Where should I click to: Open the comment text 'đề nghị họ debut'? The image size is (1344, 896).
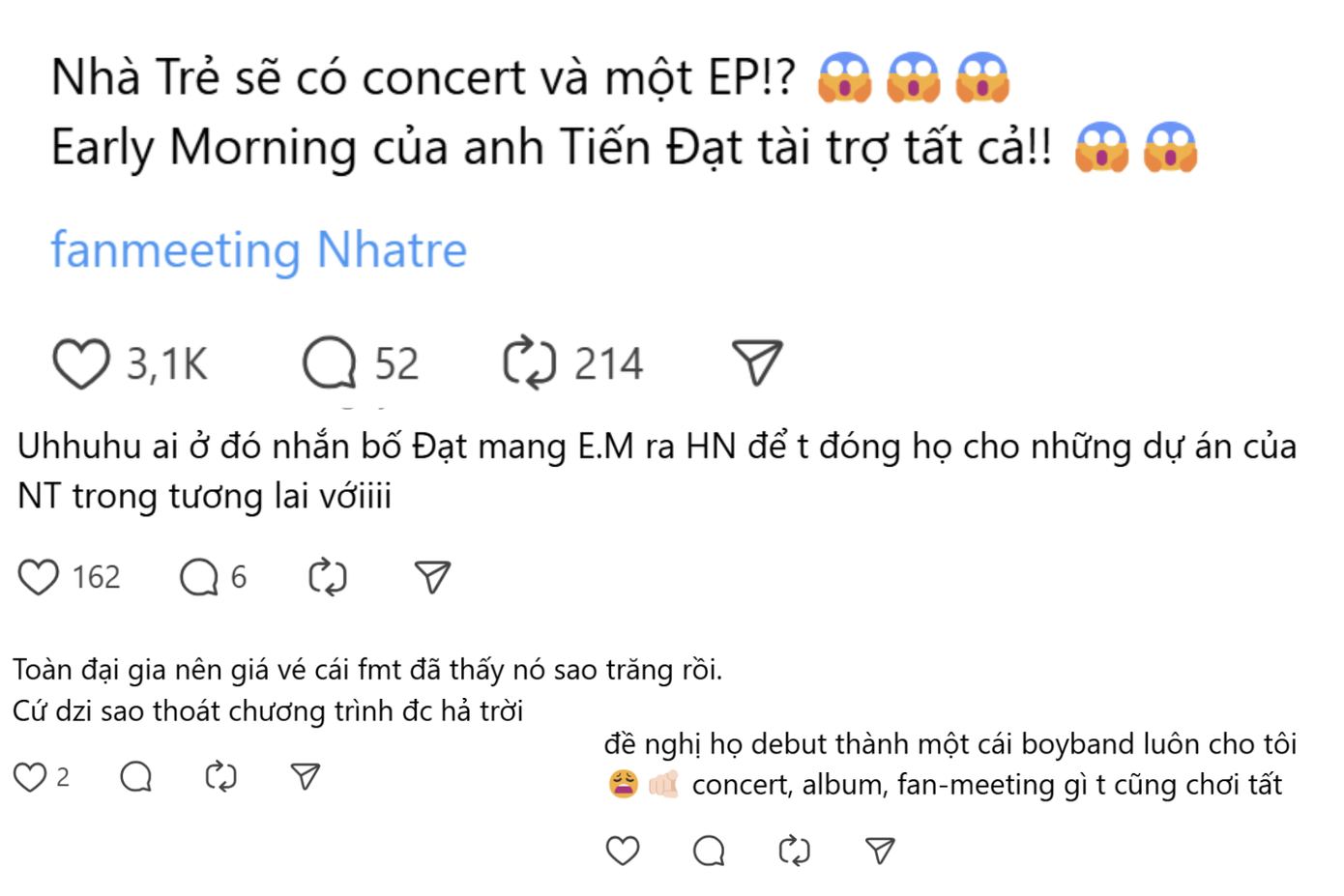tap(950, 744)
